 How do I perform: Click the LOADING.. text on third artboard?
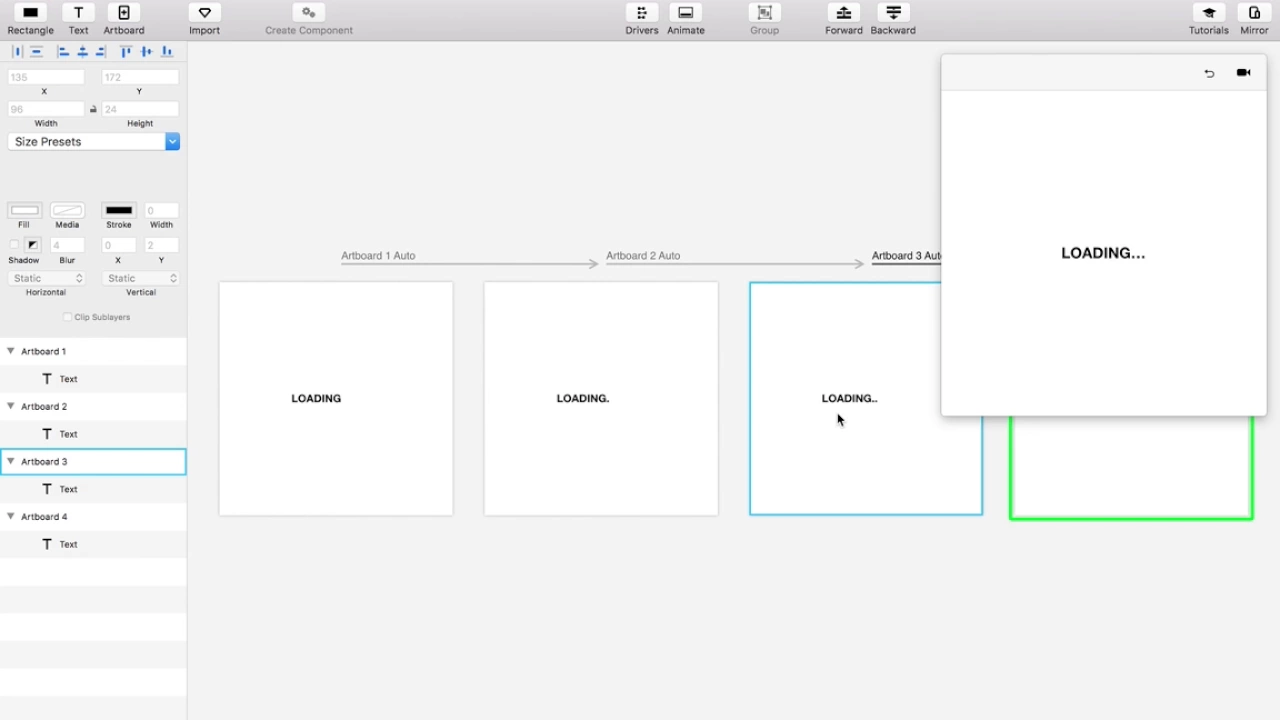pos(850,398)
